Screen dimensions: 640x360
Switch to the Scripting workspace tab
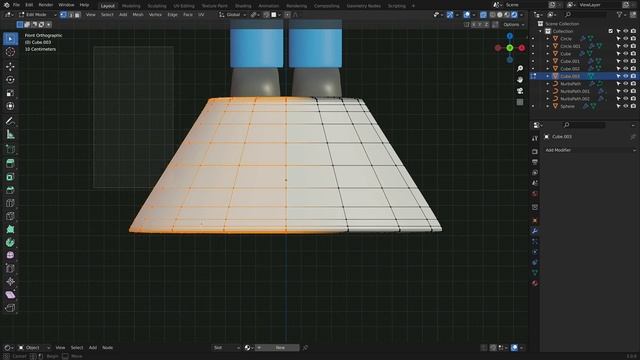(397, 6)
